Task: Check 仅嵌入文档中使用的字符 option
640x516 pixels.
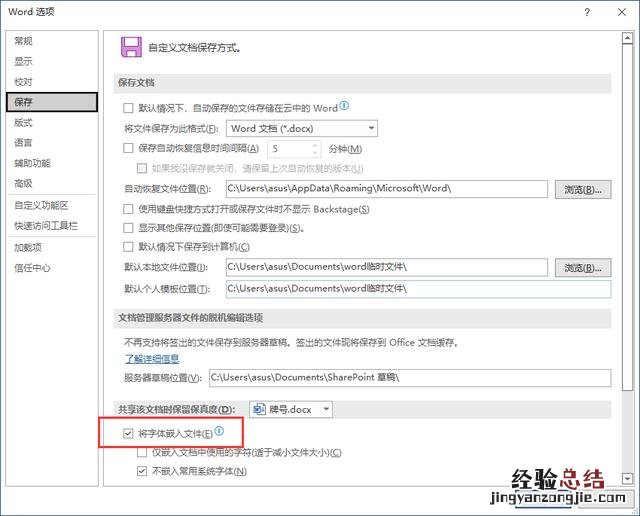Action: pyautogui.click(x=142, y=452)
